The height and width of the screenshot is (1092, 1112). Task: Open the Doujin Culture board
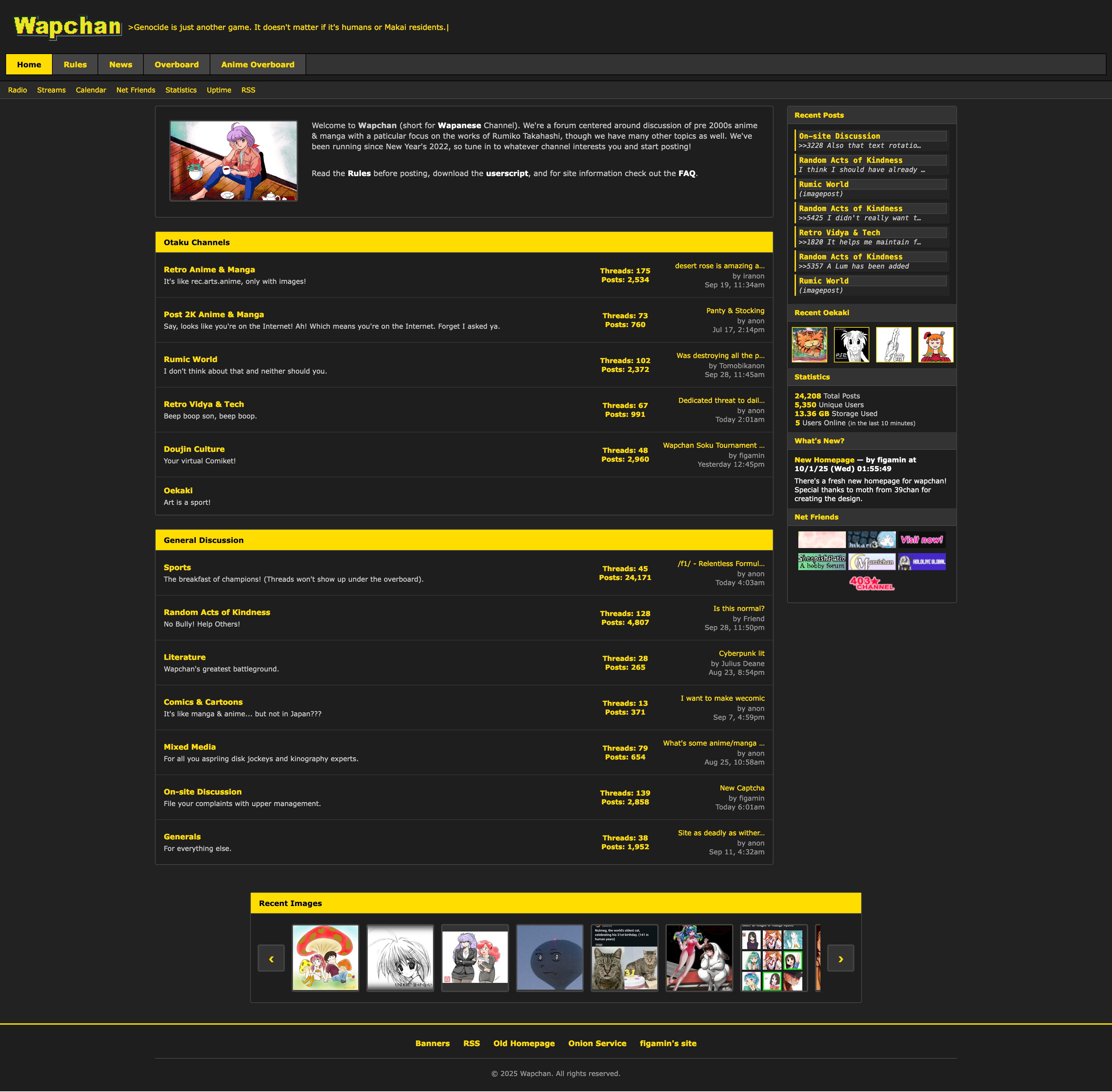click(x=194, y=449)
